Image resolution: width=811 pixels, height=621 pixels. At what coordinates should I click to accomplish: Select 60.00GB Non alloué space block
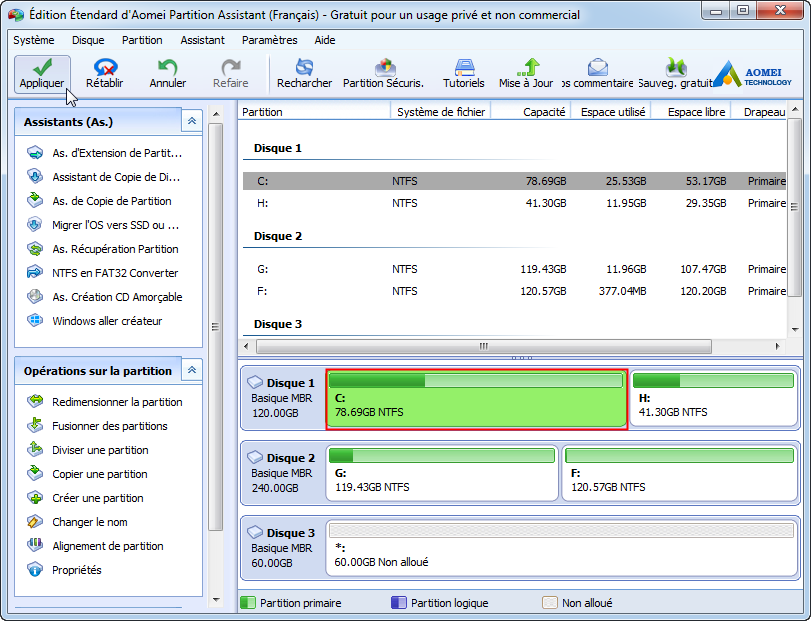point(562,548)
